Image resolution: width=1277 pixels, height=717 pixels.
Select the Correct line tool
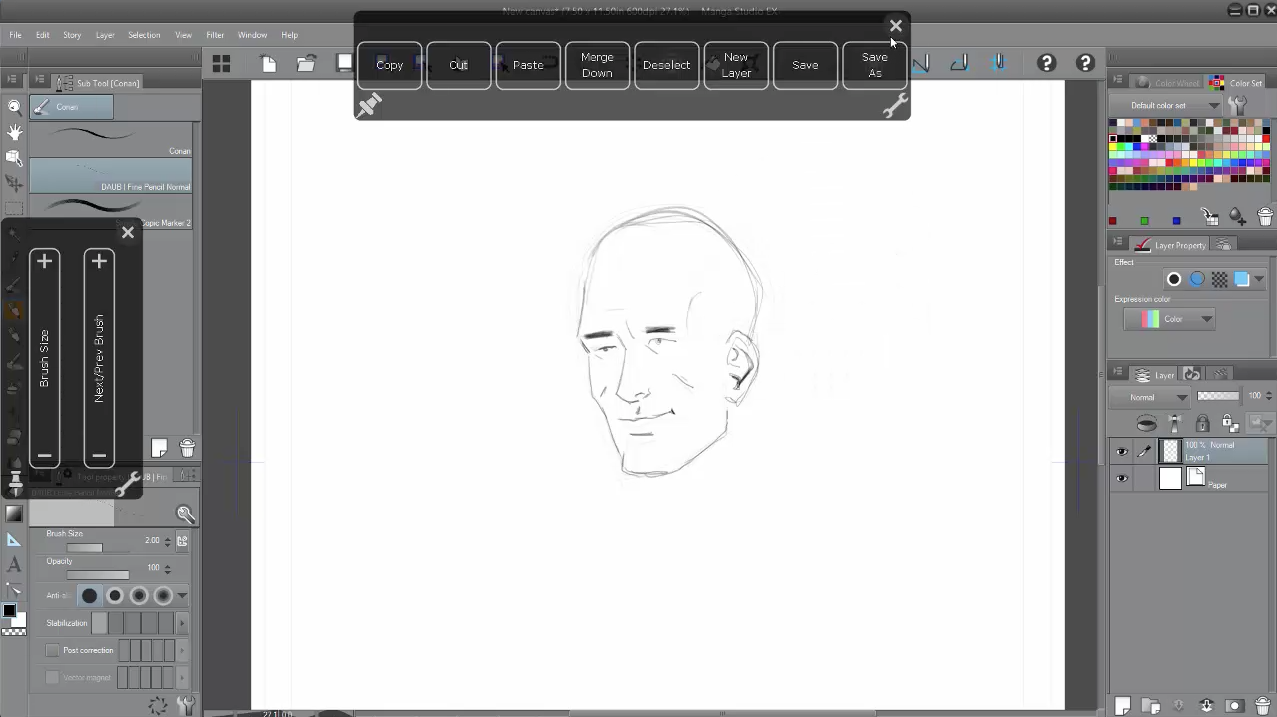click(x=14, y=590)
